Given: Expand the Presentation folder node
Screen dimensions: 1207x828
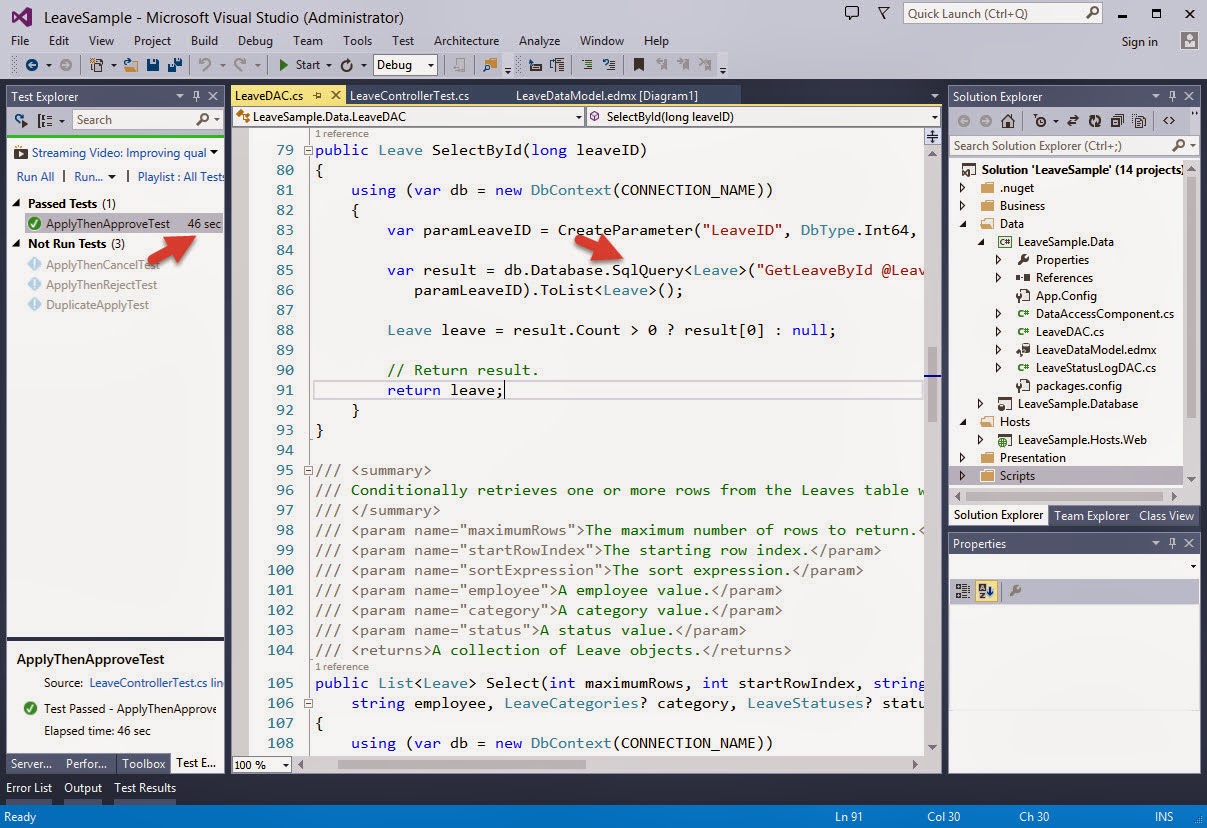Looking at the screenshot, I should pos(963,458).
